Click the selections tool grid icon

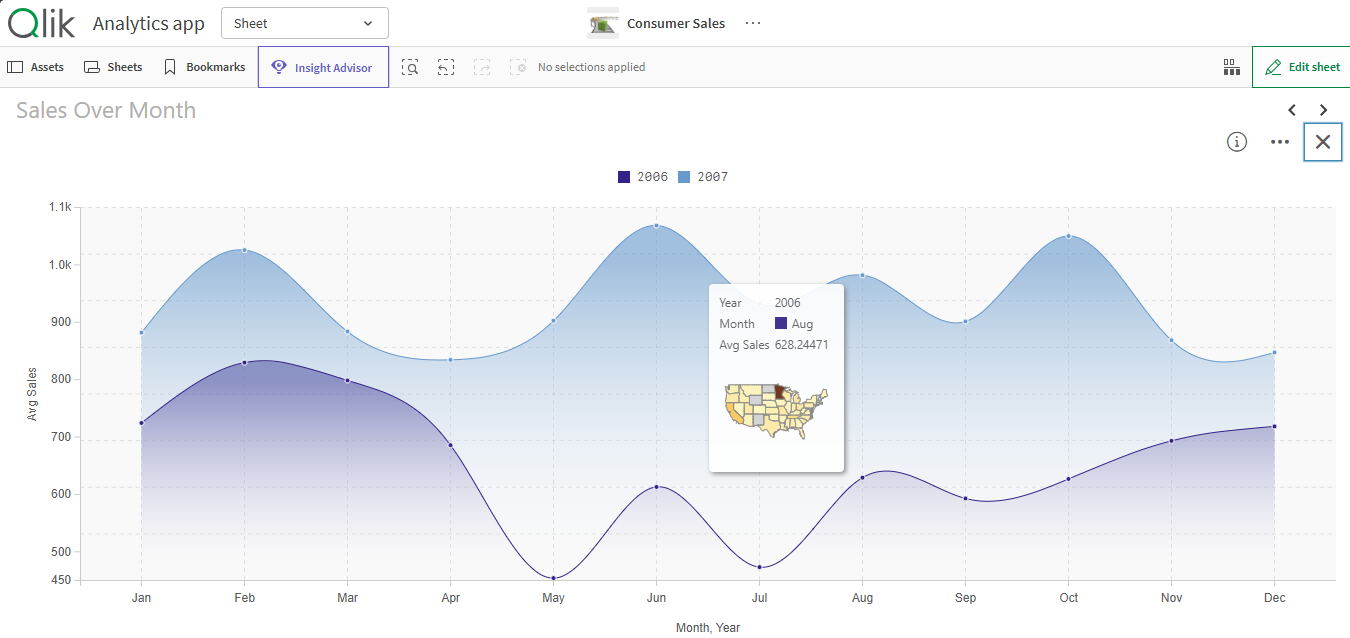(1231, 67)
